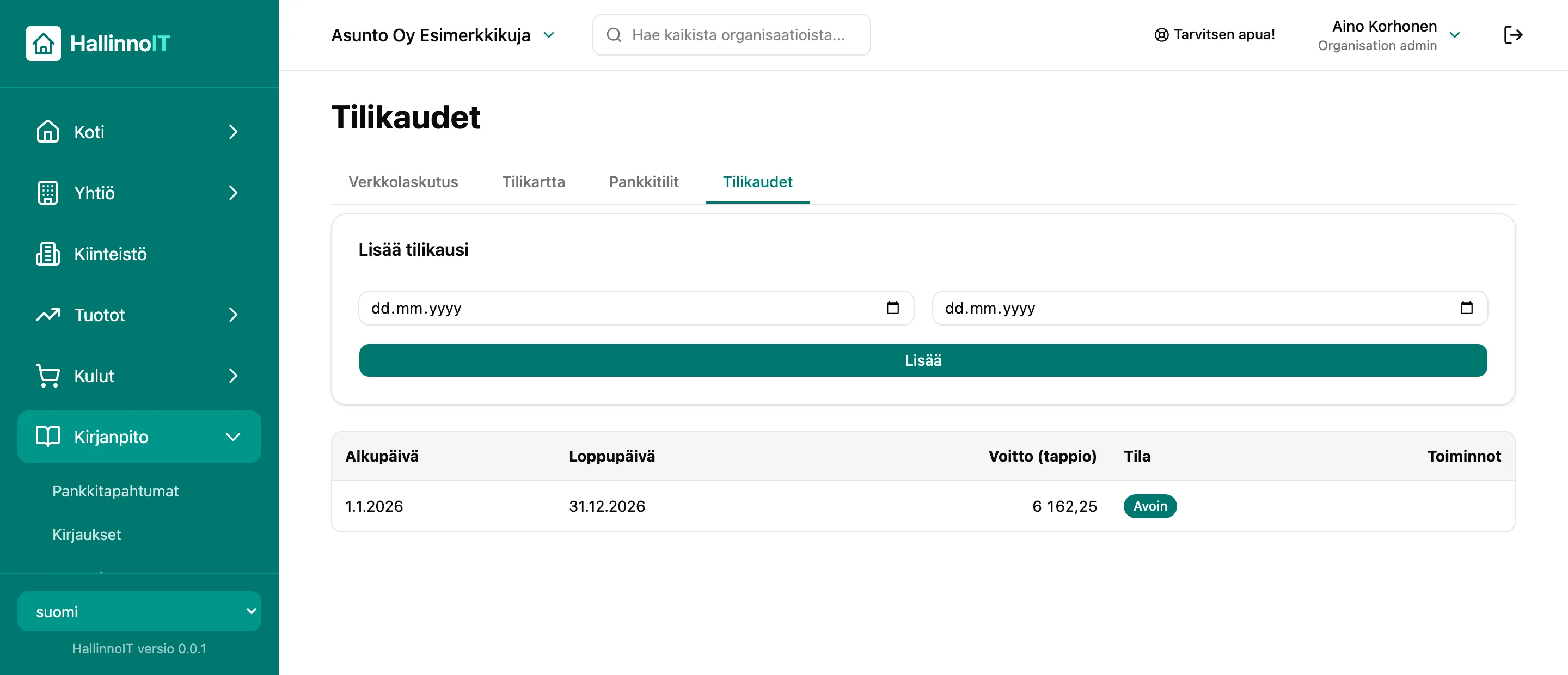This screenshot has width=1568, height=675.
Task: Open calendar picker for start date
Action: click(892, 308)
